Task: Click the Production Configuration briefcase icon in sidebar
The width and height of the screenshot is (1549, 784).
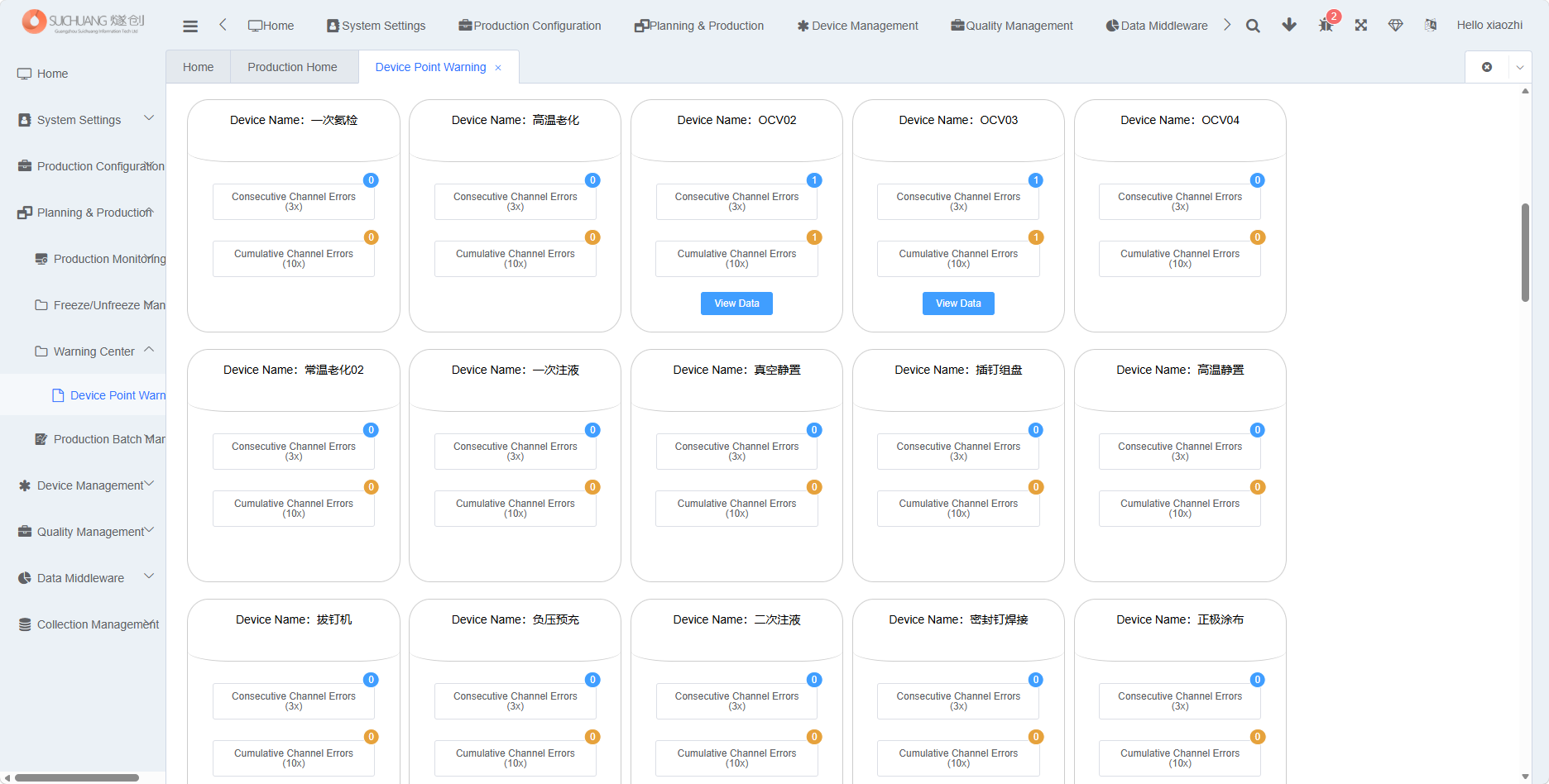Action: (x=25, y=166)
